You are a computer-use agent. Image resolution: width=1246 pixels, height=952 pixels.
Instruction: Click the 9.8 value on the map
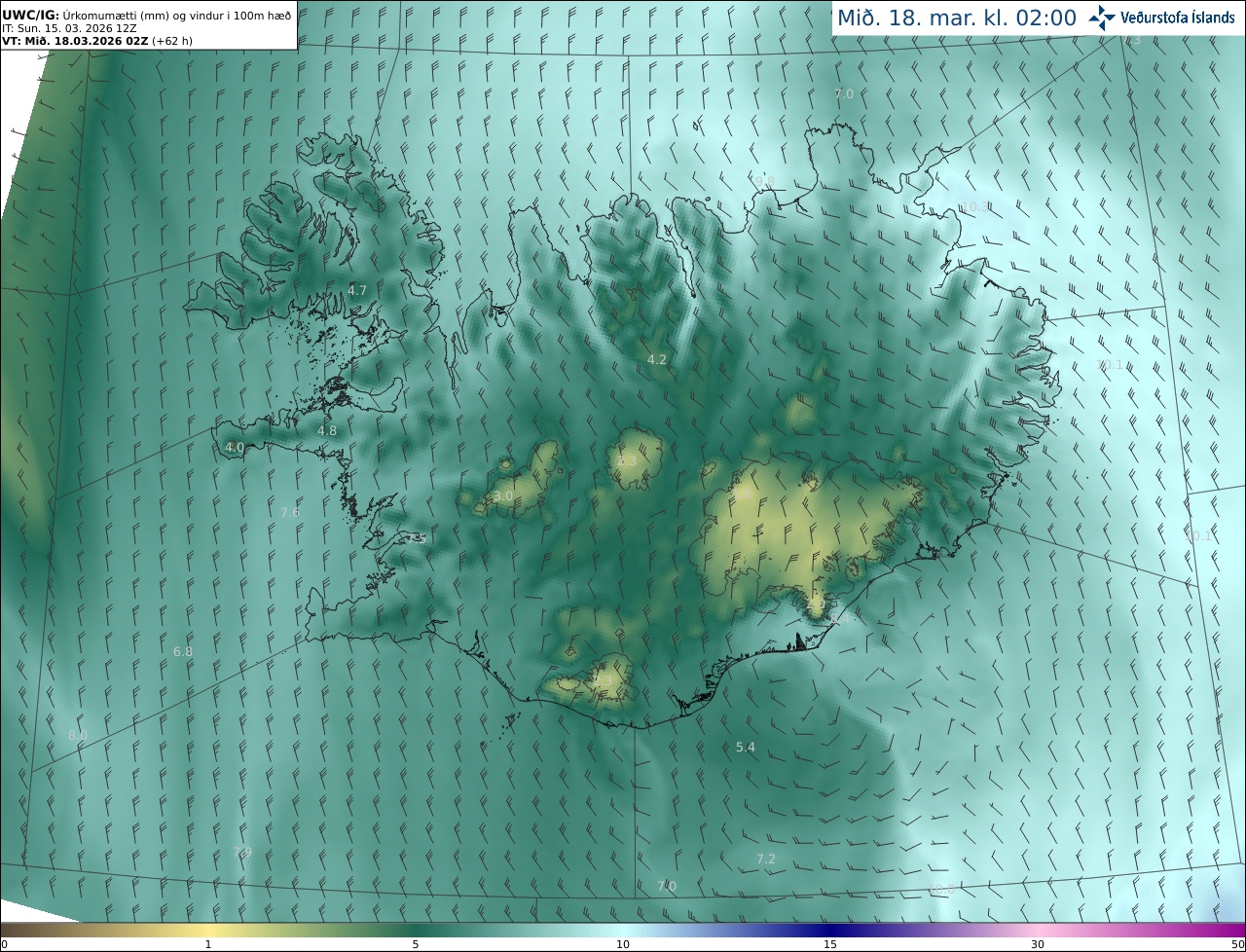764,181
